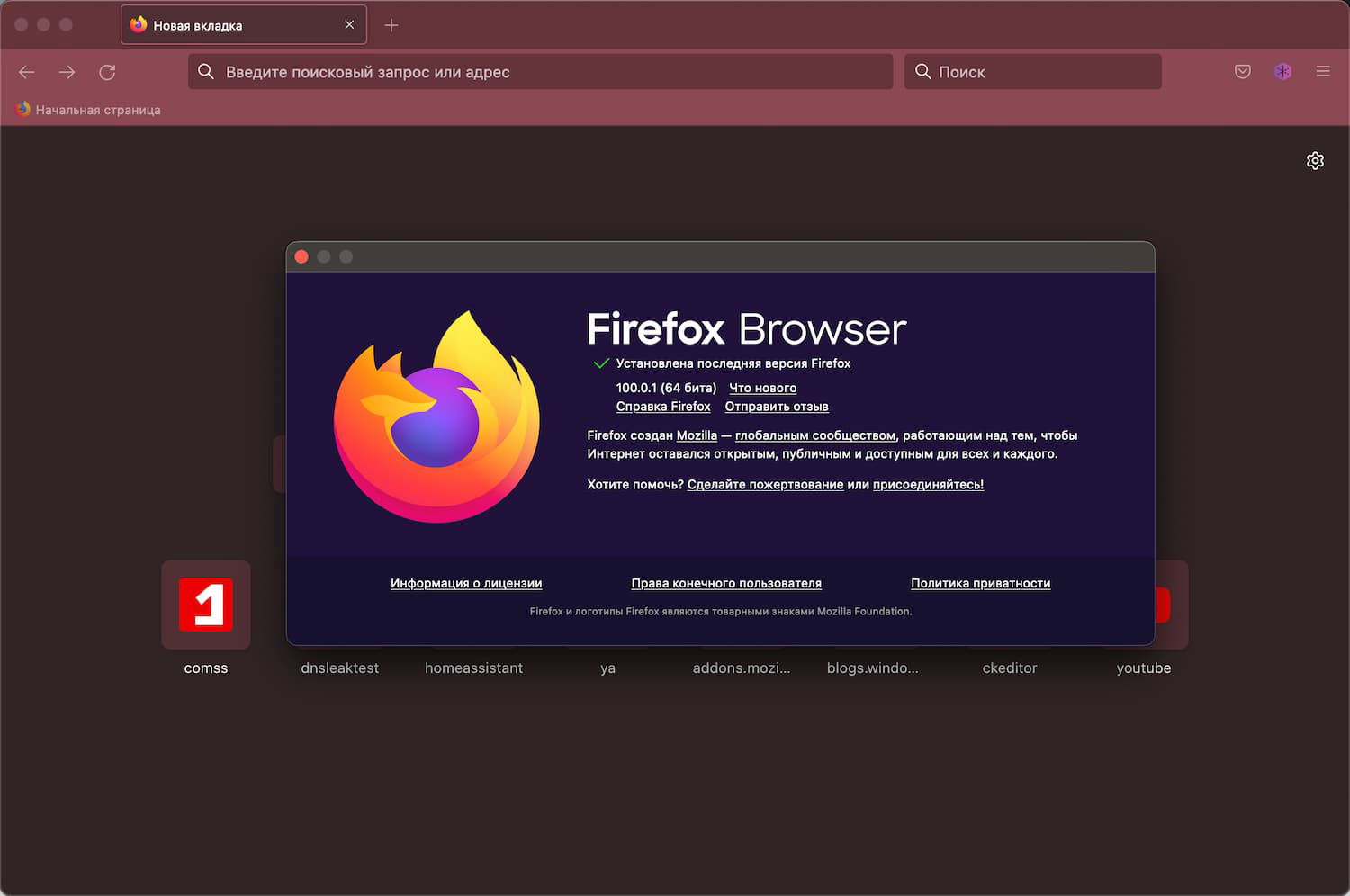
Task: Open the Firefox hamburger menu
Action: [x=1323, y=72]
